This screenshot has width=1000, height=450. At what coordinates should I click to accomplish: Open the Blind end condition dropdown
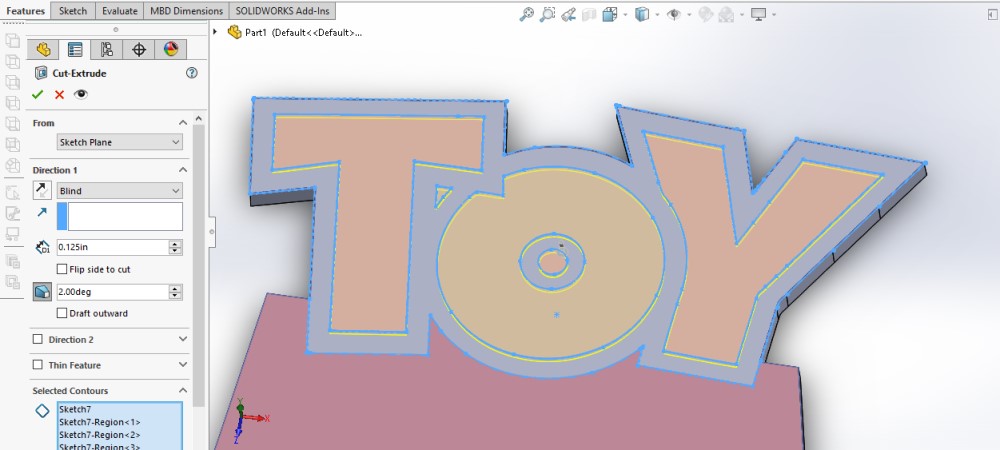(x=120, y=190)
